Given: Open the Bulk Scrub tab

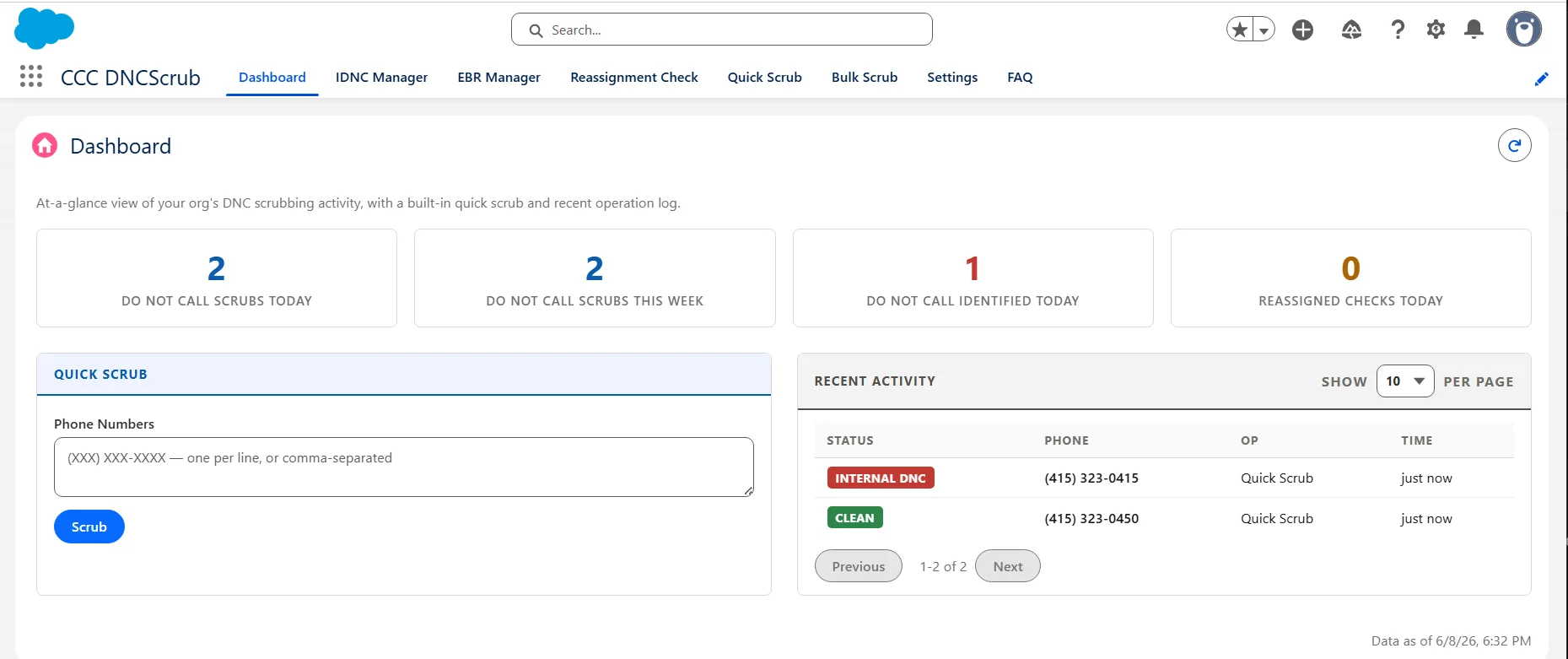Looking at the screenshot, I should [x=864, y=77].
